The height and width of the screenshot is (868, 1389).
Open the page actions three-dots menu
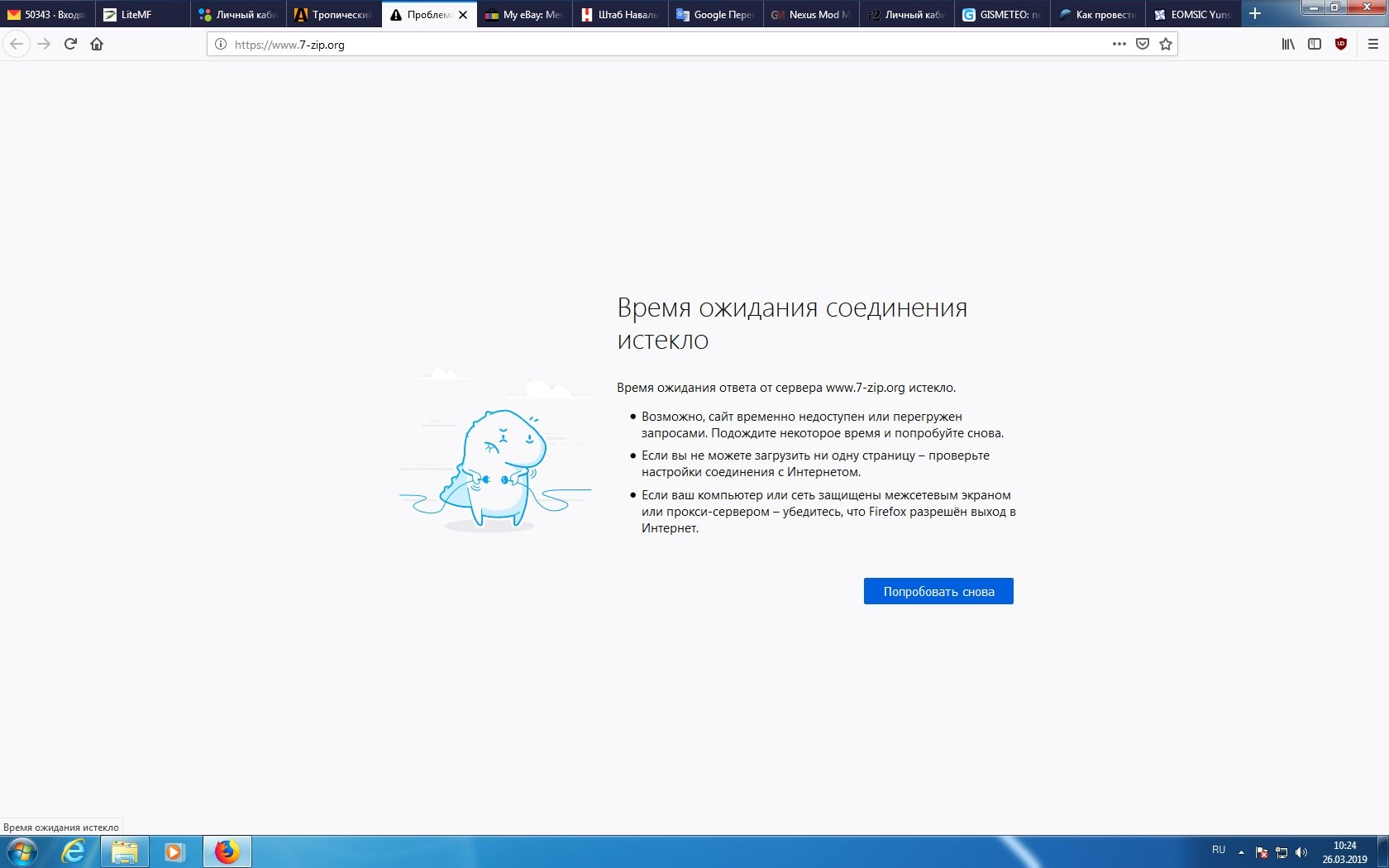pos(1119,44)
